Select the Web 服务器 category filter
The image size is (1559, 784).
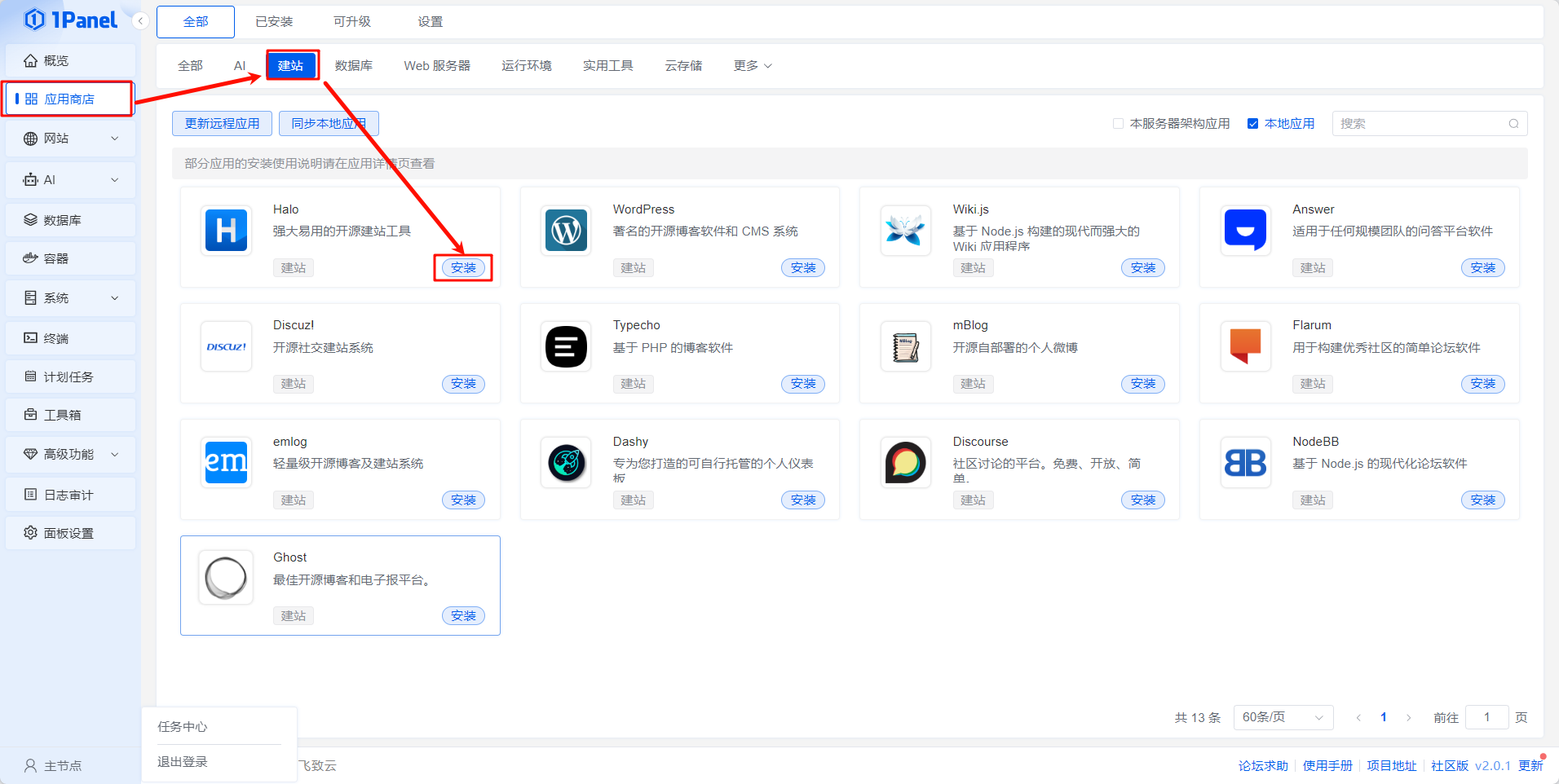pos(437,66)
